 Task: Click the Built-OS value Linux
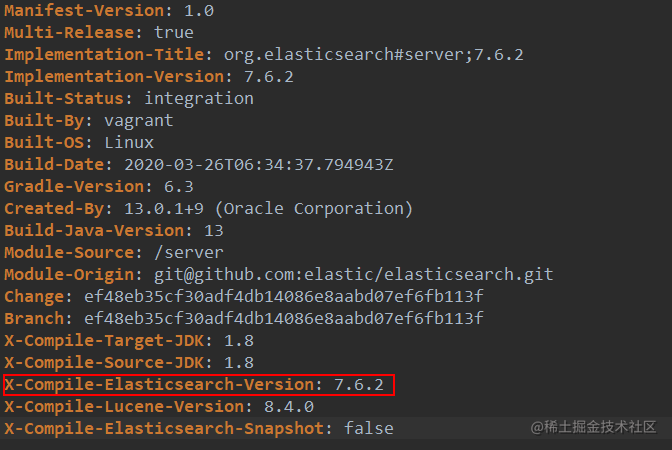pyautogui.click(x=129, y=143)
